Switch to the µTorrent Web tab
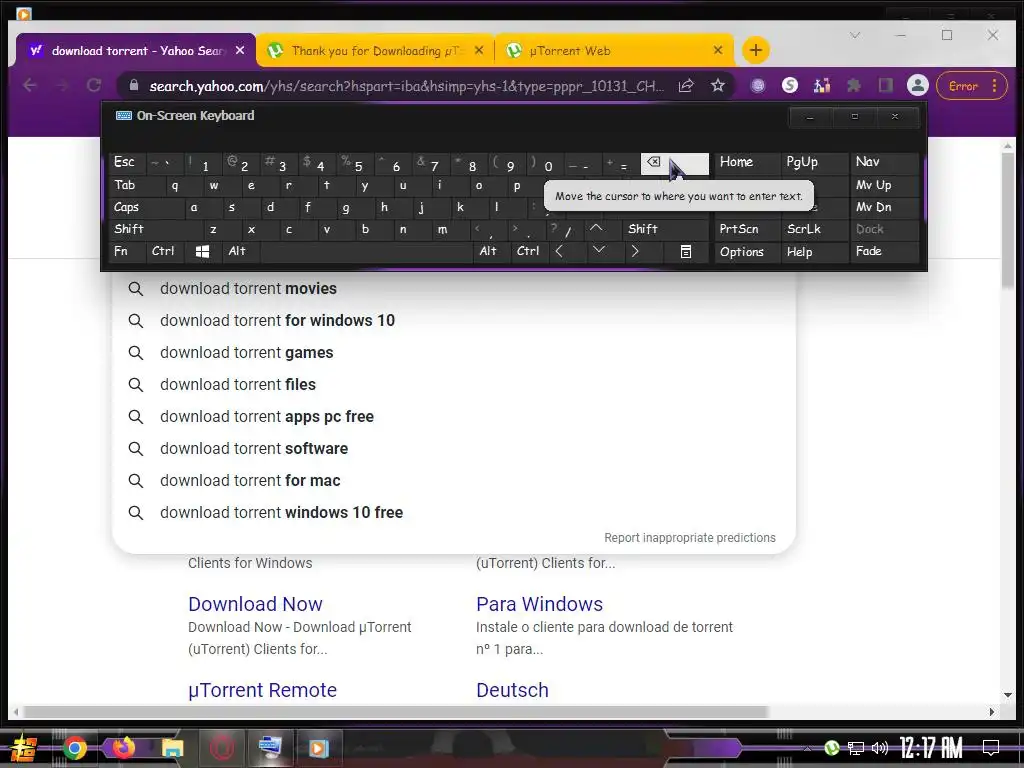The image size is (1024, 768). coord(615,50)
